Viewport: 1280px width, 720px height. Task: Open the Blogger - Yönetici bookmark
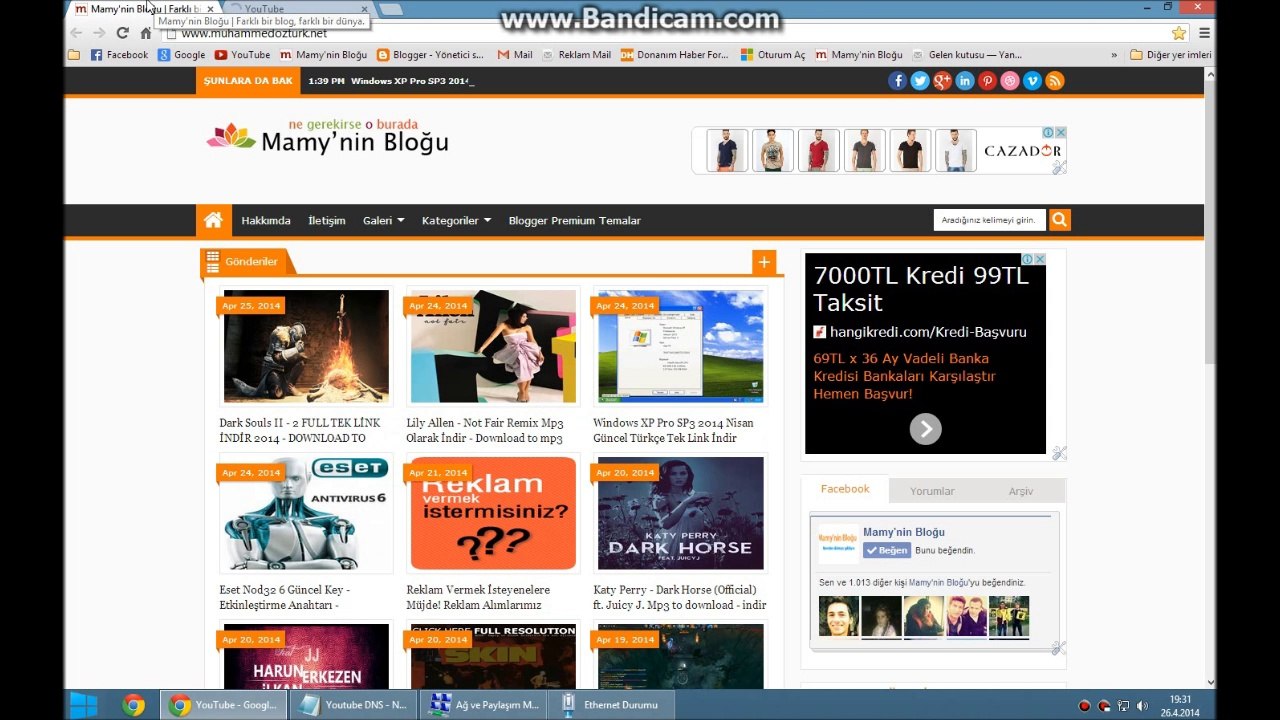430,55
